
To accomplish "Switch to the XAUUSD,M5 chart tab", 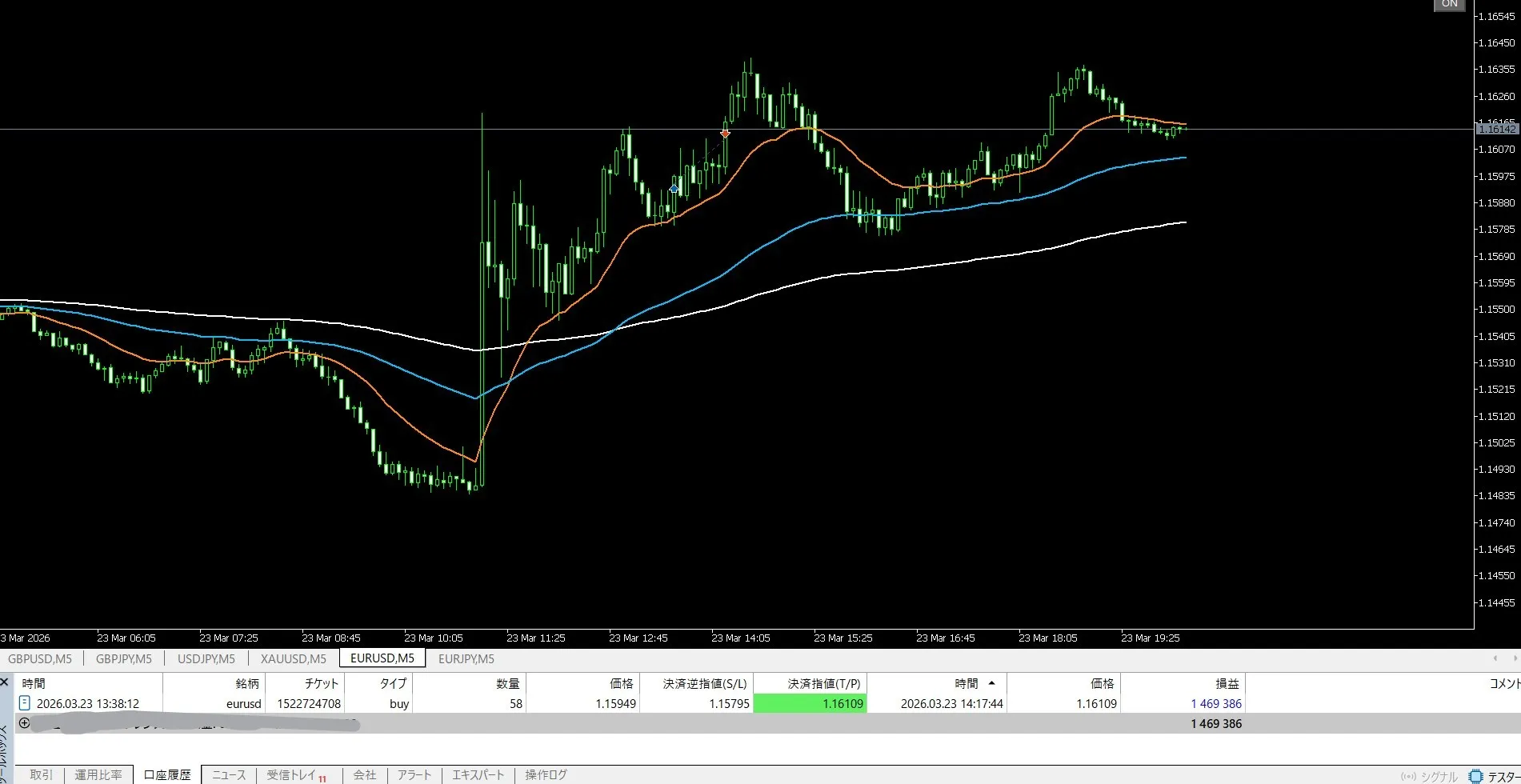I will [x=293, y=658].
